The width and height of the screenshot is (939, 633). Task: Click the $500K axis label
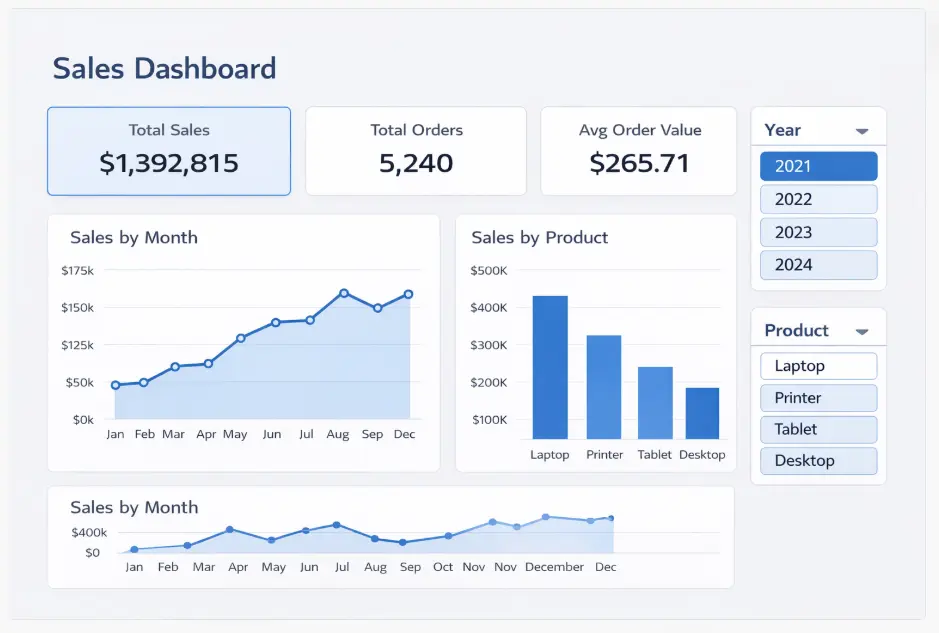(489, 271)
